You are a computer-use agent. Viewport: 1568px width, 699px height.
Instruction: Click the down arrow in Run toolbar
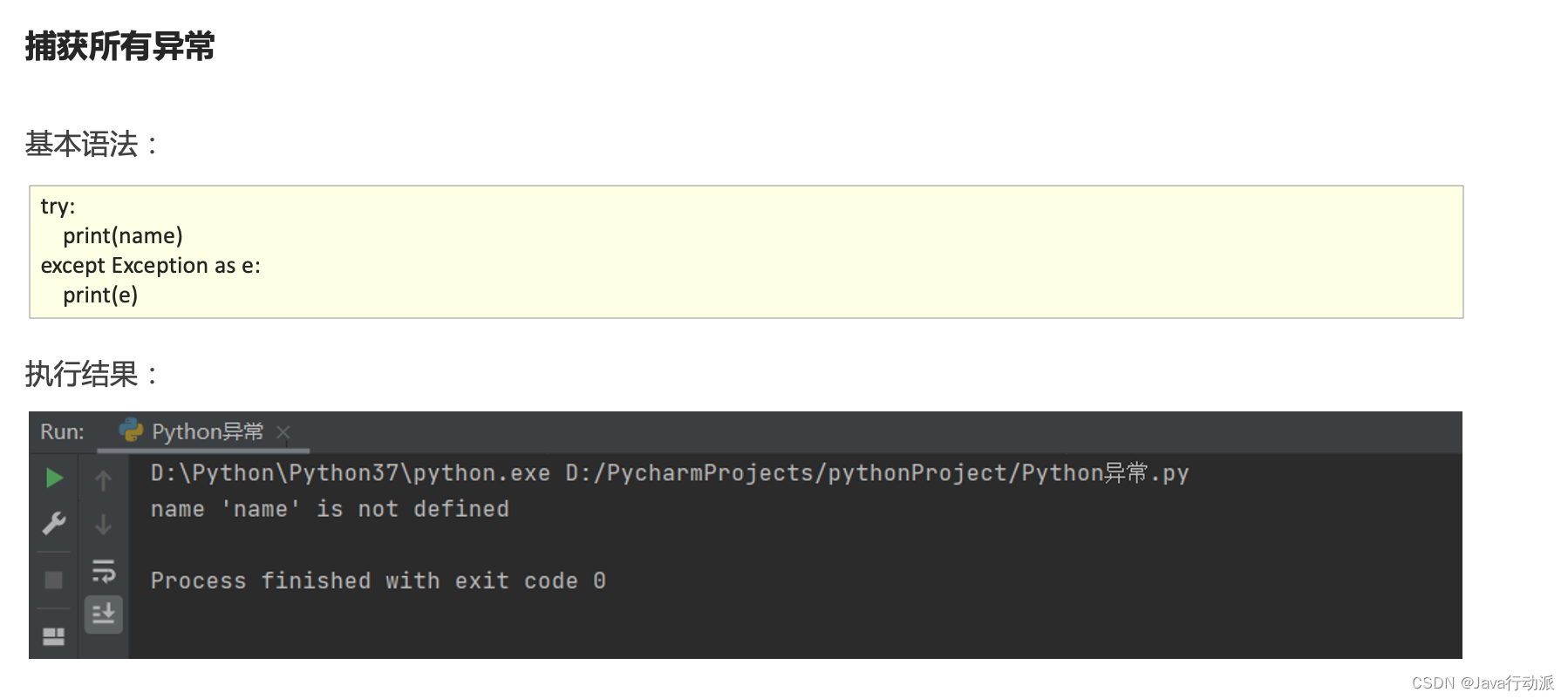tap(103, 525)
